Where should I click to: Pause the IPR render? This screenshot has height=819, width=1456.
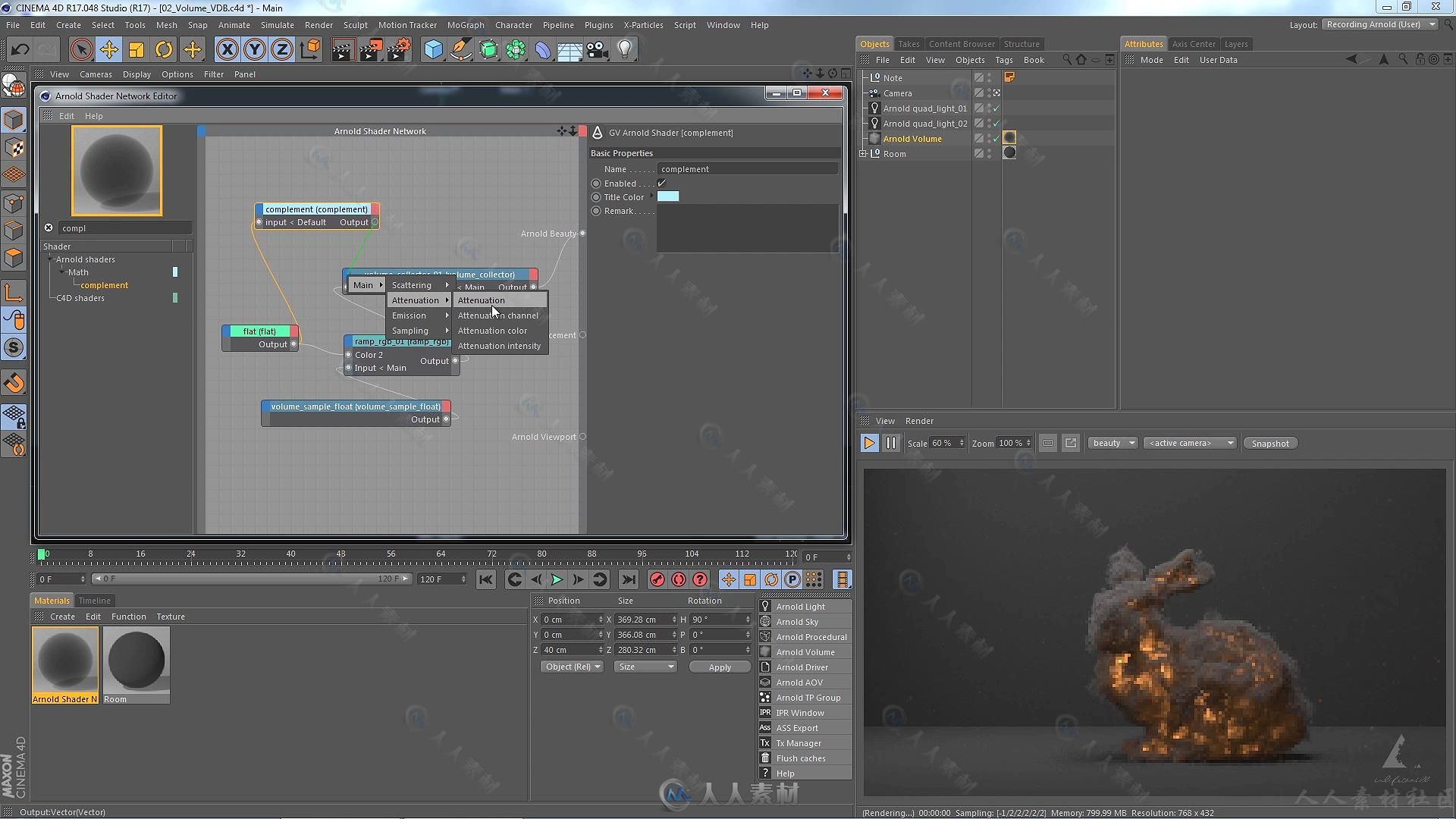point(891,443)
